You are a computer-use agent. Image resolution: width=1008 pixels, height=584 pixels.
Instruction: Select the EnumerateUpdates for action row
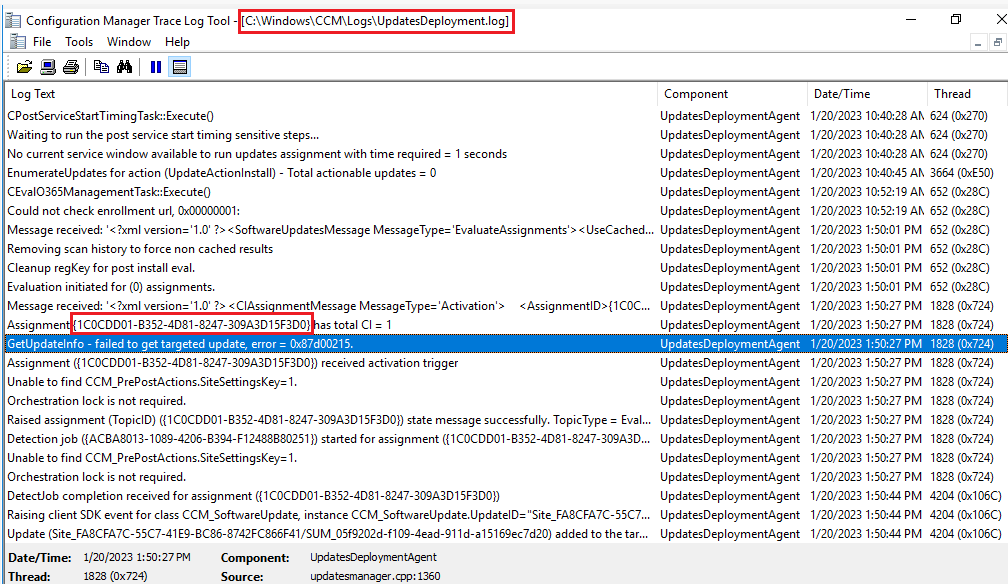tap(504, 173)
